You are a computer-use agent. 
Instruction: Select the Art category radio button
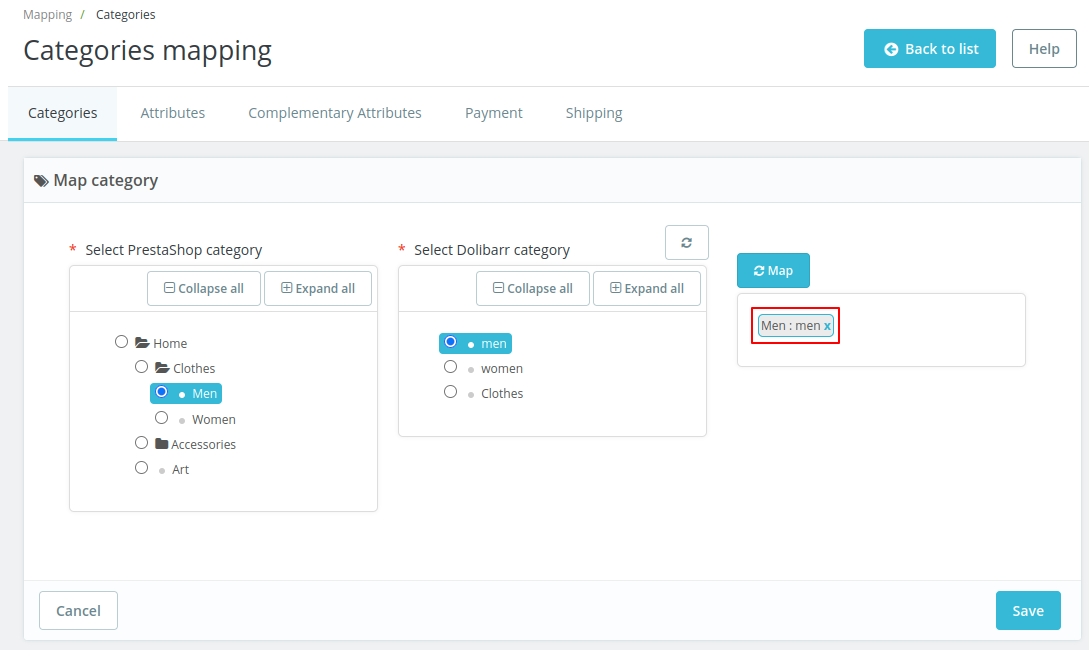click(x=142, y=468)
